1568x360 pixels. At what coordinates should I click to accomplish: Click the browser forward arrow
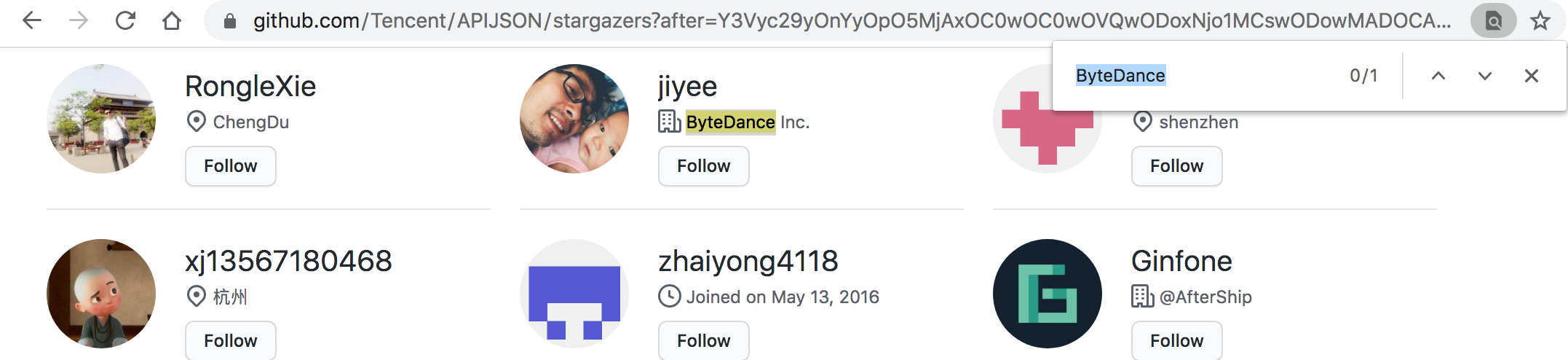click(x=79, y=20)
